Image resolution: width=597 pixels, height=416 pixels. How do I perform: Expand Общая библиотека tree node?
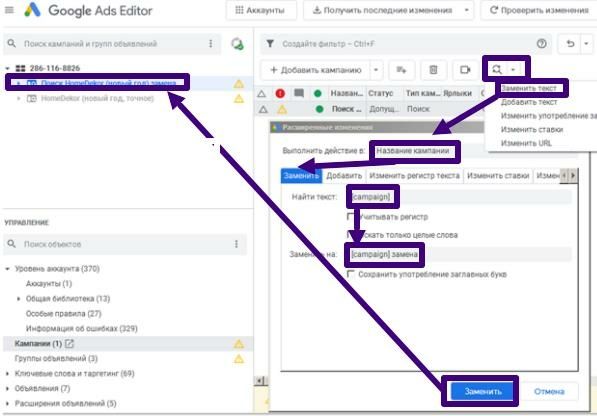click(18, 299)
